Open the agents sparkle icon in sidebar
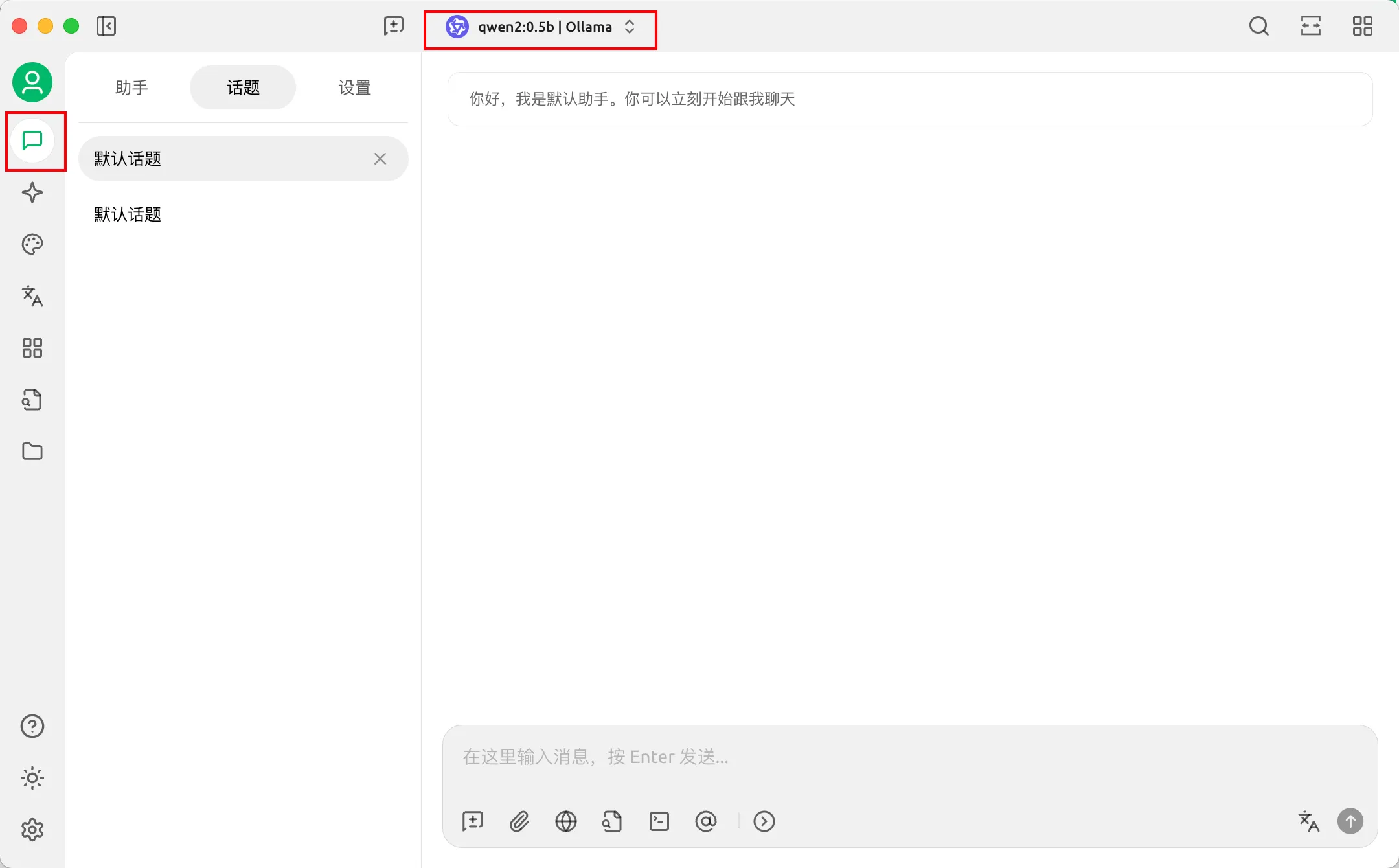 click(32, 192)
